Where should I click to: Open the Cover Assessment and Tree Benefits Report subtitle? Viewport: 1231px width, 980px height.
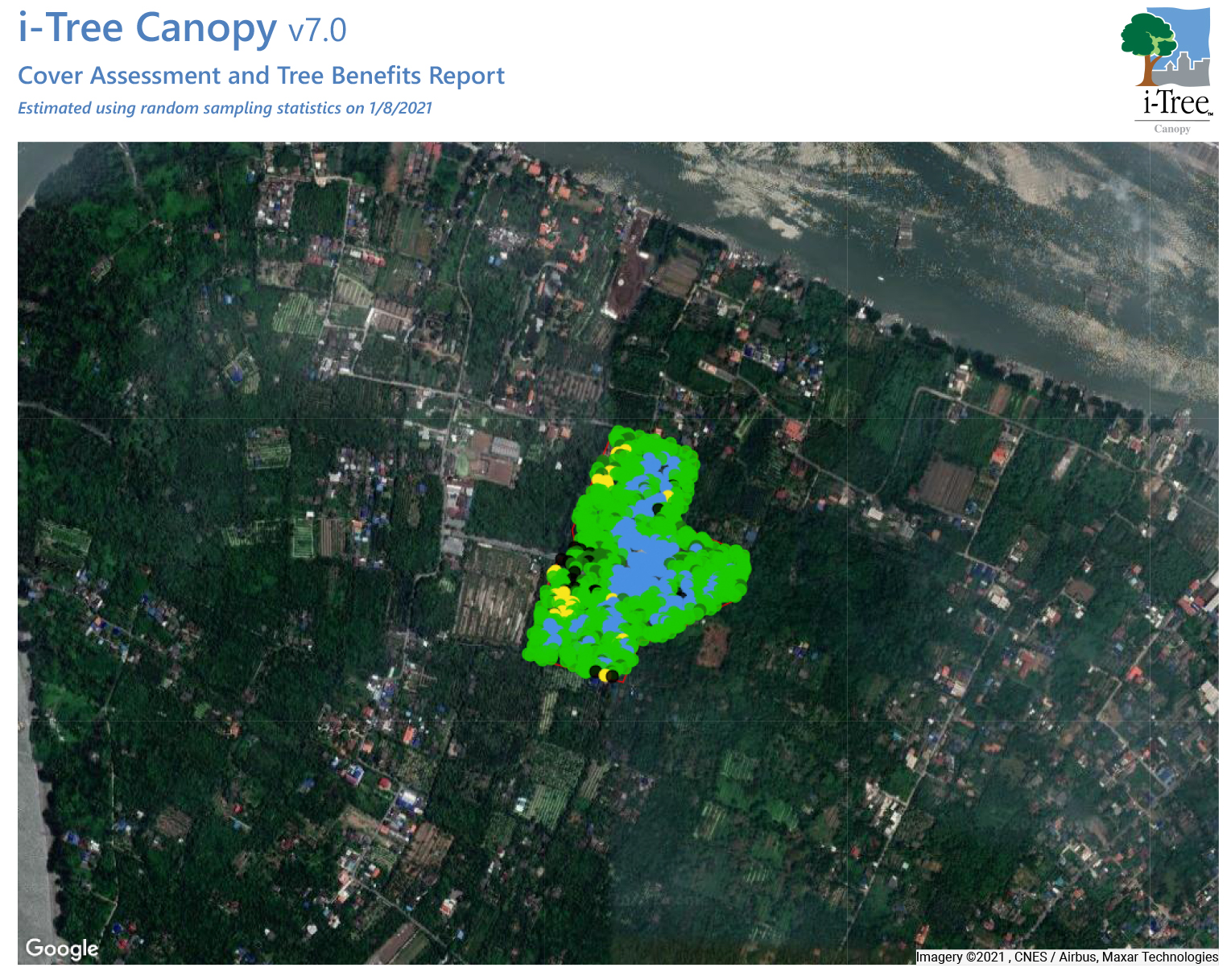(261, 76)
